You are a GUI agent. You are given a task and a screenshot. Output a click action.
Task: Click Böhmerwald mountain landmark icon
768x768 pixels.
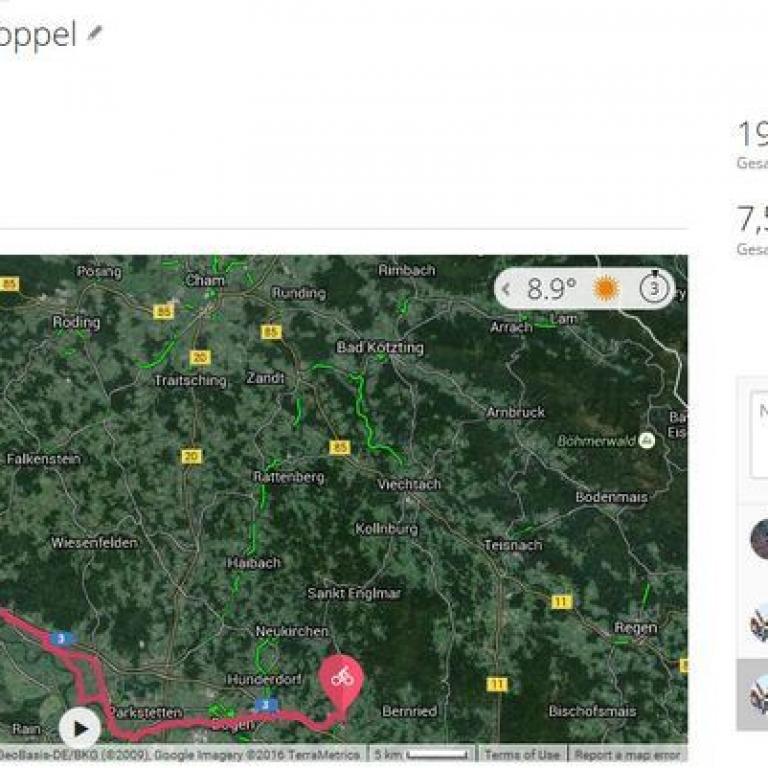(x=647, y=441)
